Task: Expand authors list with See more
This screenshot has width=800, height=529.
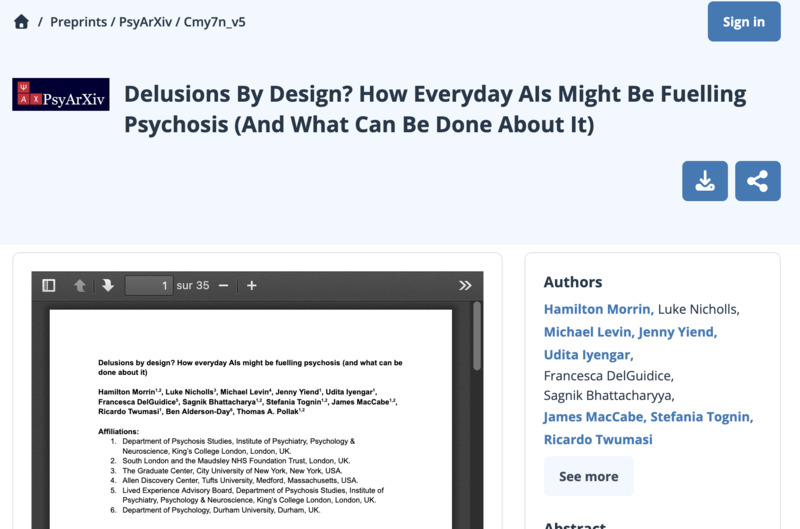Action: pyautogui.click(x=589, y=476)
